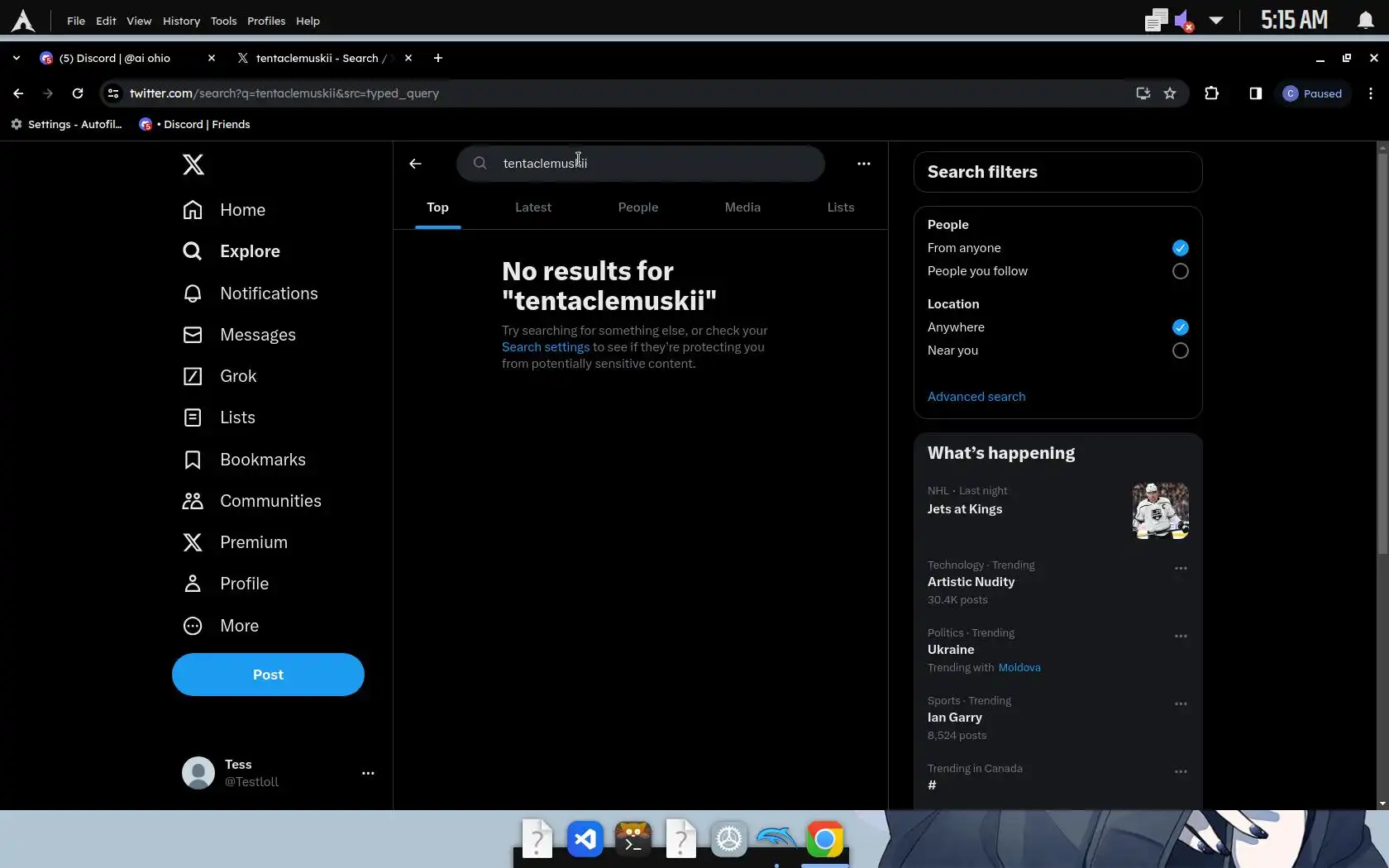Select Anywhere location radio option
Screen dimensions: 1389x868
click(1180, 327)
